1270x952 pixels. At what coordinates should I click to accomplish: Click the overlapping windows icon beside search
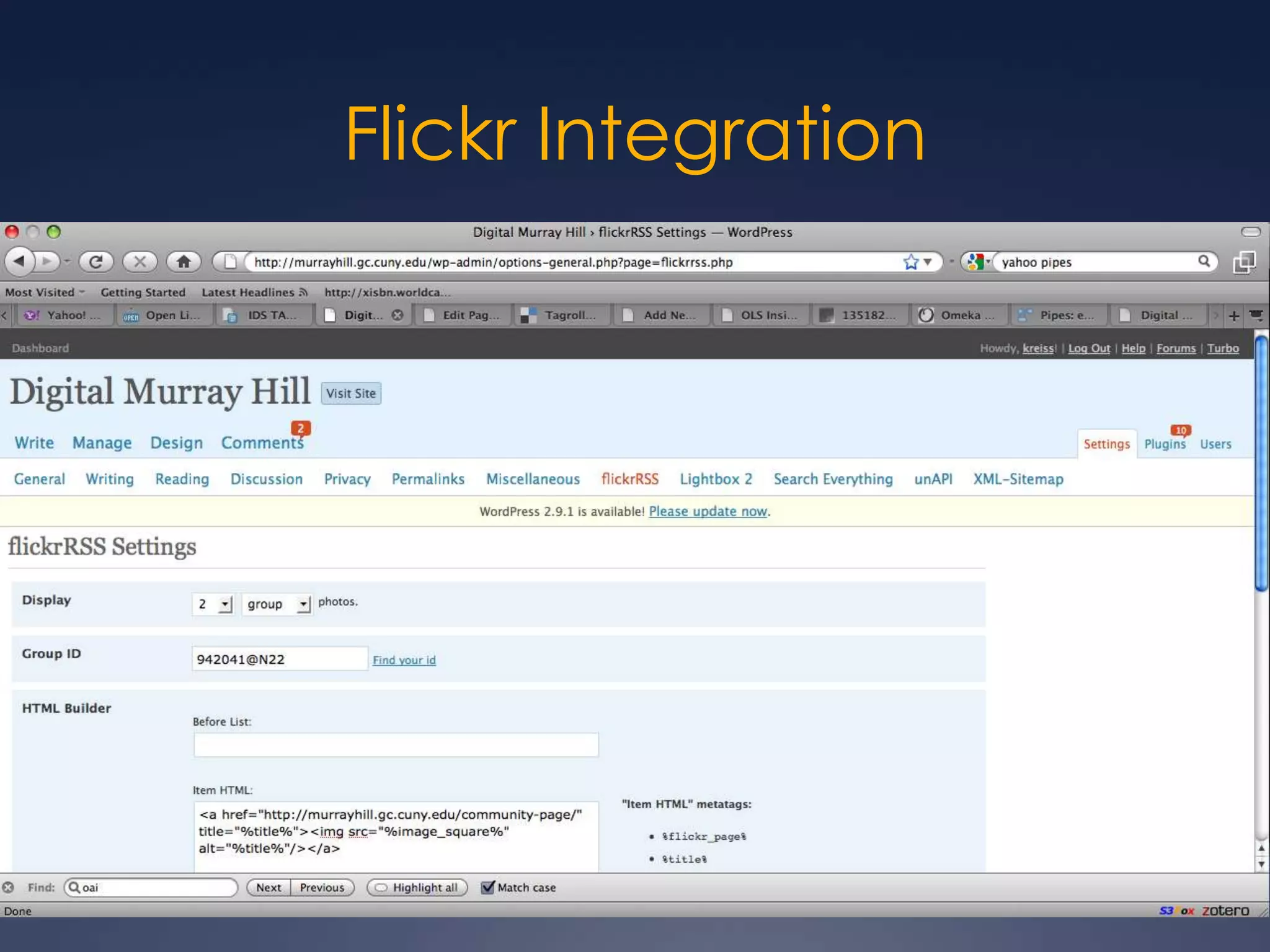click(1244, 262)
